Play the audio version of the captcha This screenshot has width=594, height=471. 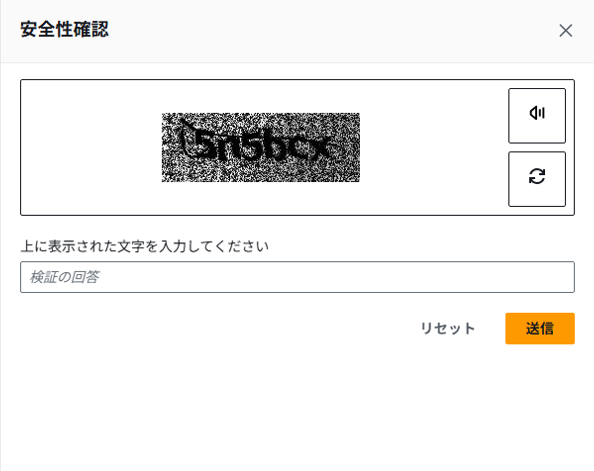coord(537,116)
